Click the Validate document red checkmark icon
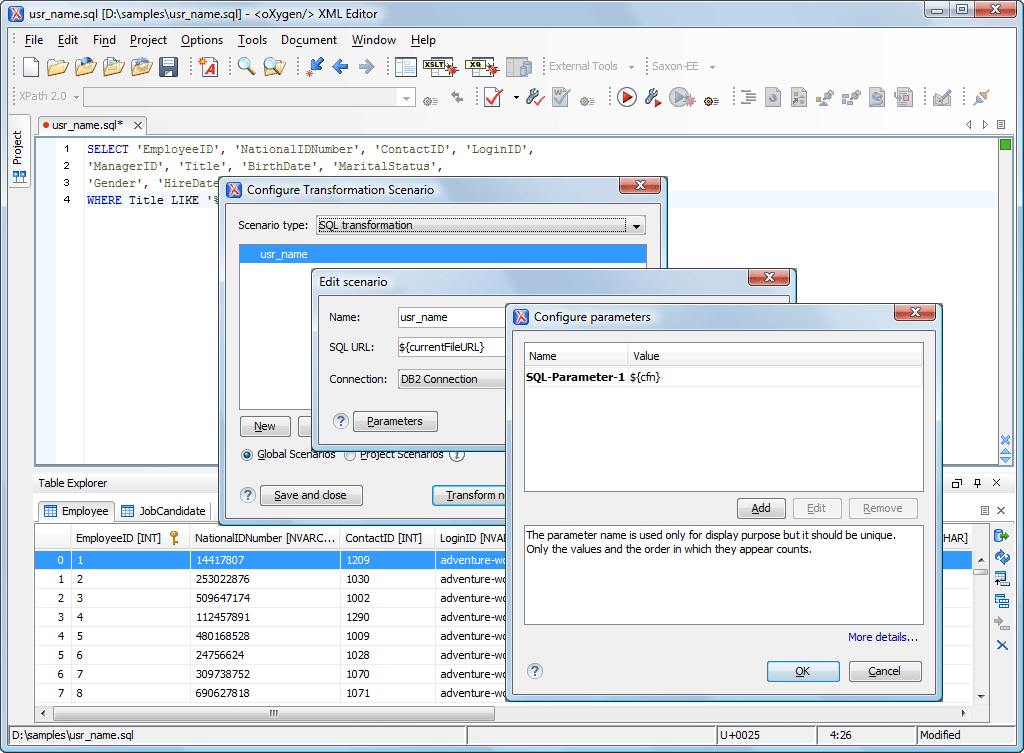 point(494,98)
